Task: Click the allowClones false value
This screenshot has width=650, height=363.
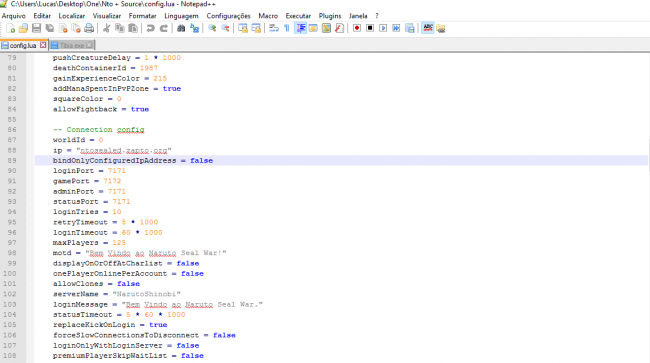Action: (x=128, y=284)
